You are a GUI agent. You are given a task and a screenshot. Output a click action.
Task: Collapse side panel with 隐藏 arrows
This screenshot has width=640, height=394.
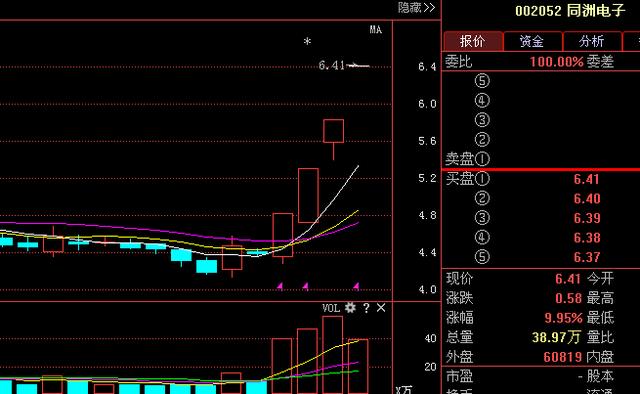(x=416, y=7)
